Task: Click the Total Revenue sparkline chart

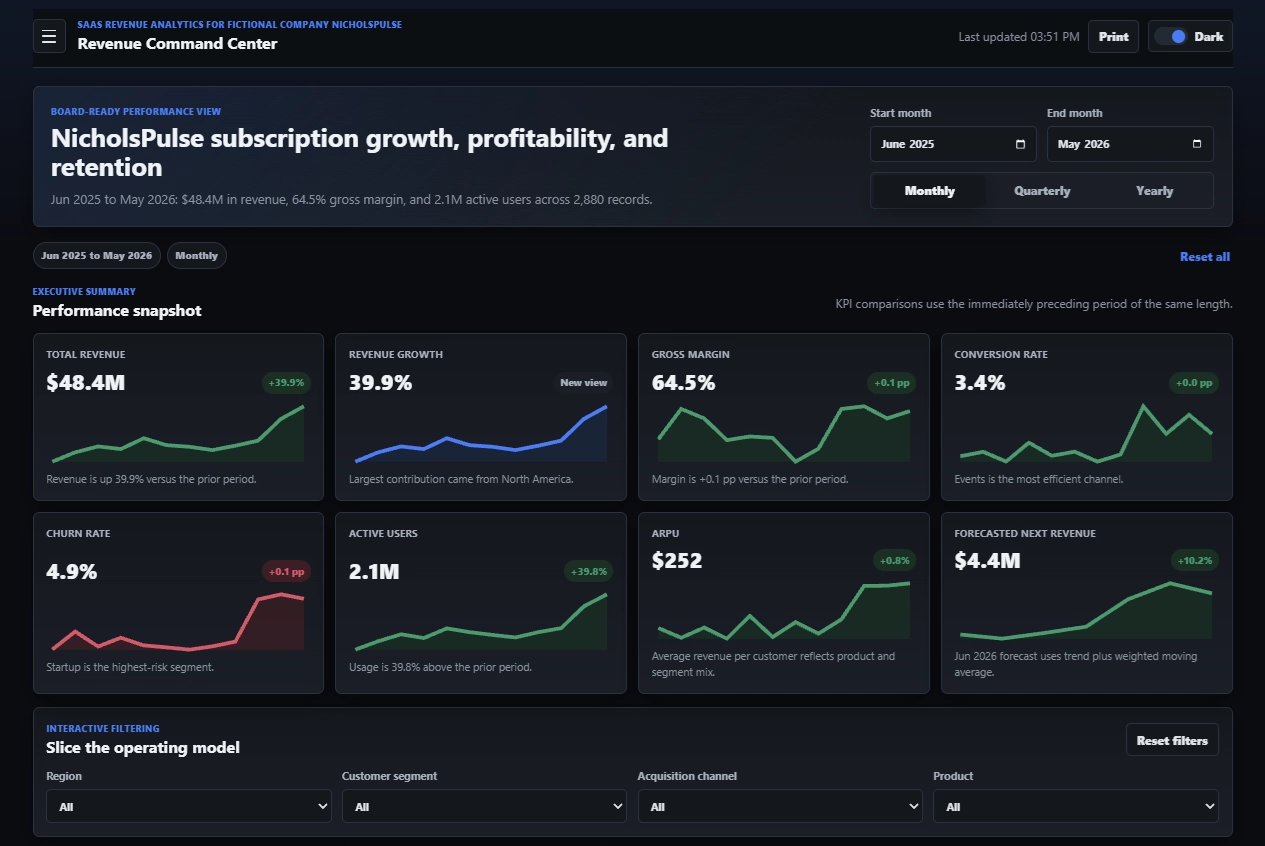Action: tap(178, 434)
